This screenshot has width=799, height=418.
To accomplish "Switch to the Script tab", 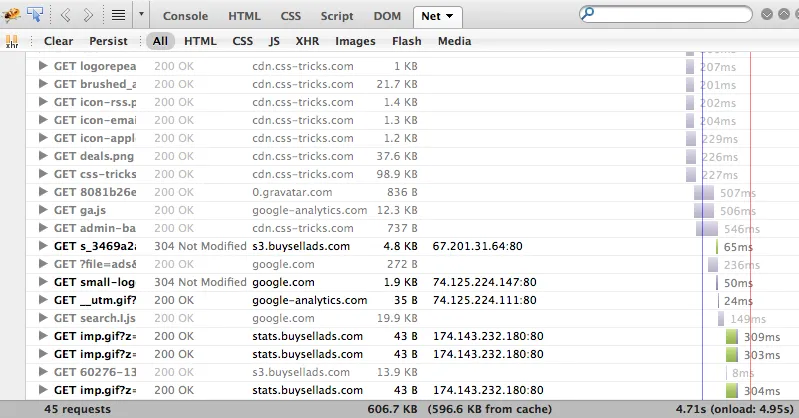I will (x=337, y=16).
